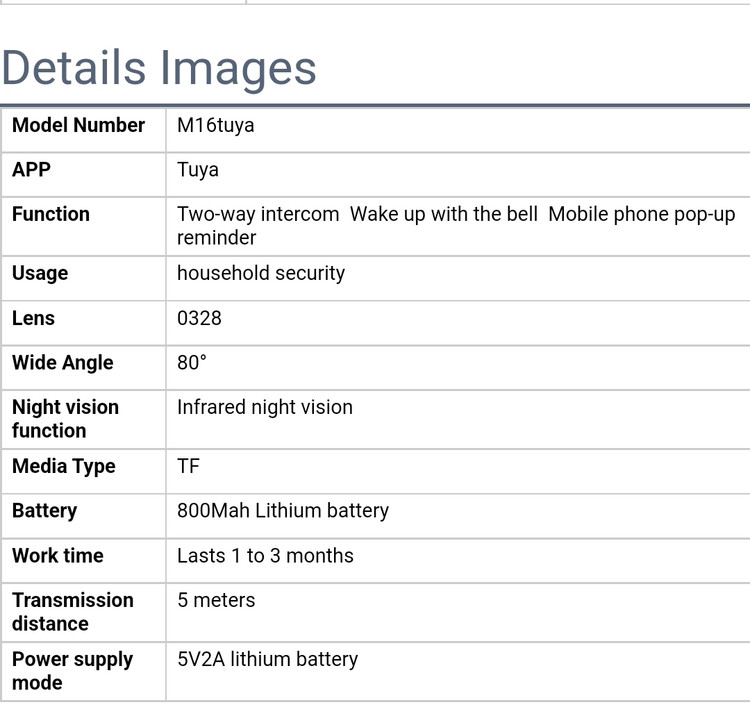The height and width of the screenshot is (714, 750).
Task: Select the "Lens" row label
Action: (33, 318)
